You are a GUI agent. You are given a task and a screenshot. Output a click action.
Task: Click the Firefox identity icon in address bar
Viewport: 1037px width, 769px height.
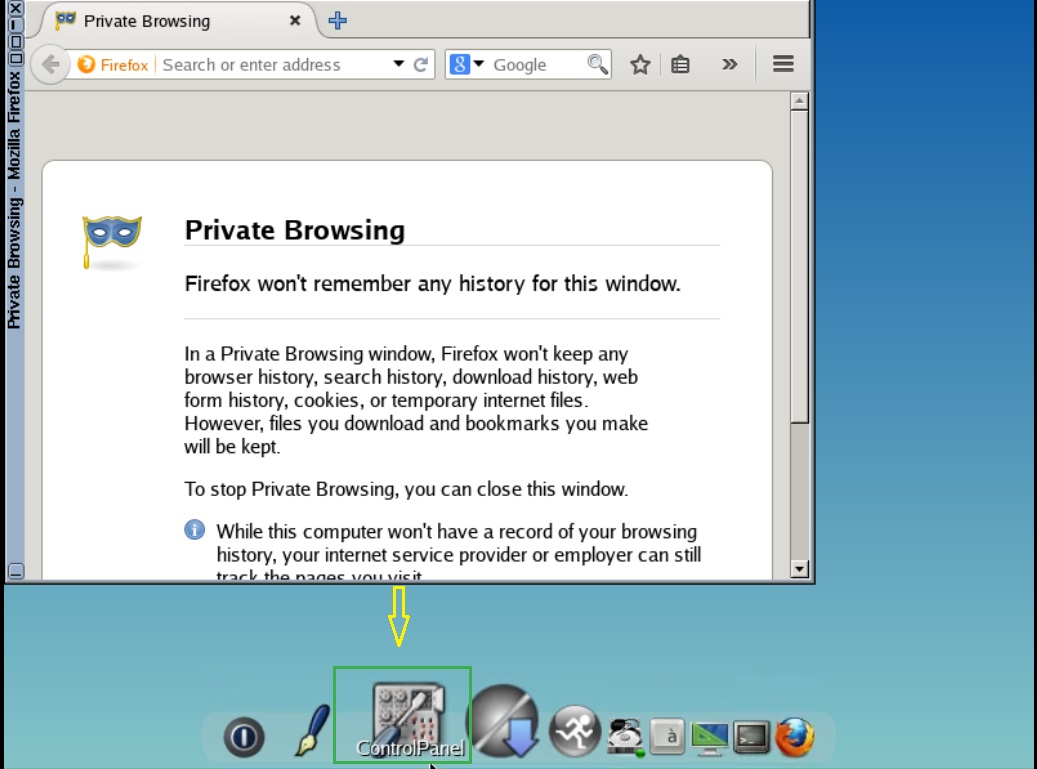click(112, 65)
